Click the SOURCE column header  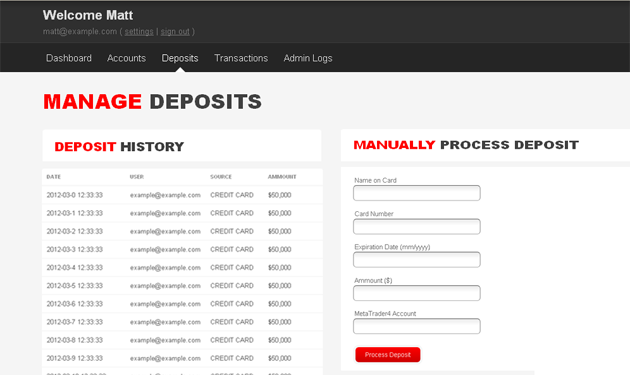click(221, 177)
